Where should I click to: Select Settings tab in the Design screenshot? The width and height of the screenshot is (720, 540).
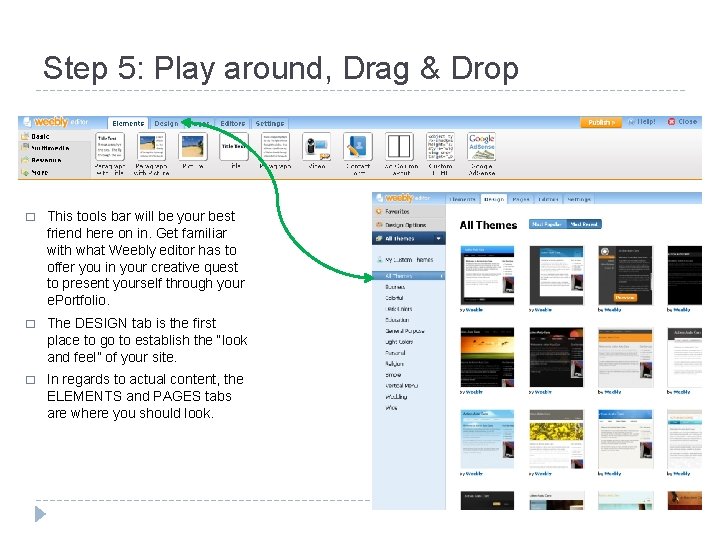tap(579, 199)
